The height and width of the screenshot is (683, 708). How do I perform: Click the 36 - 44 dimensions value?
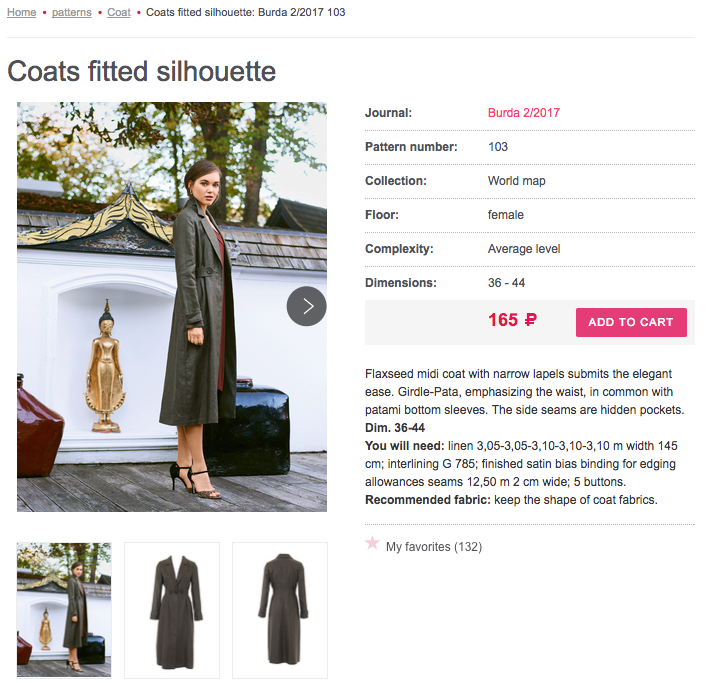506,283
